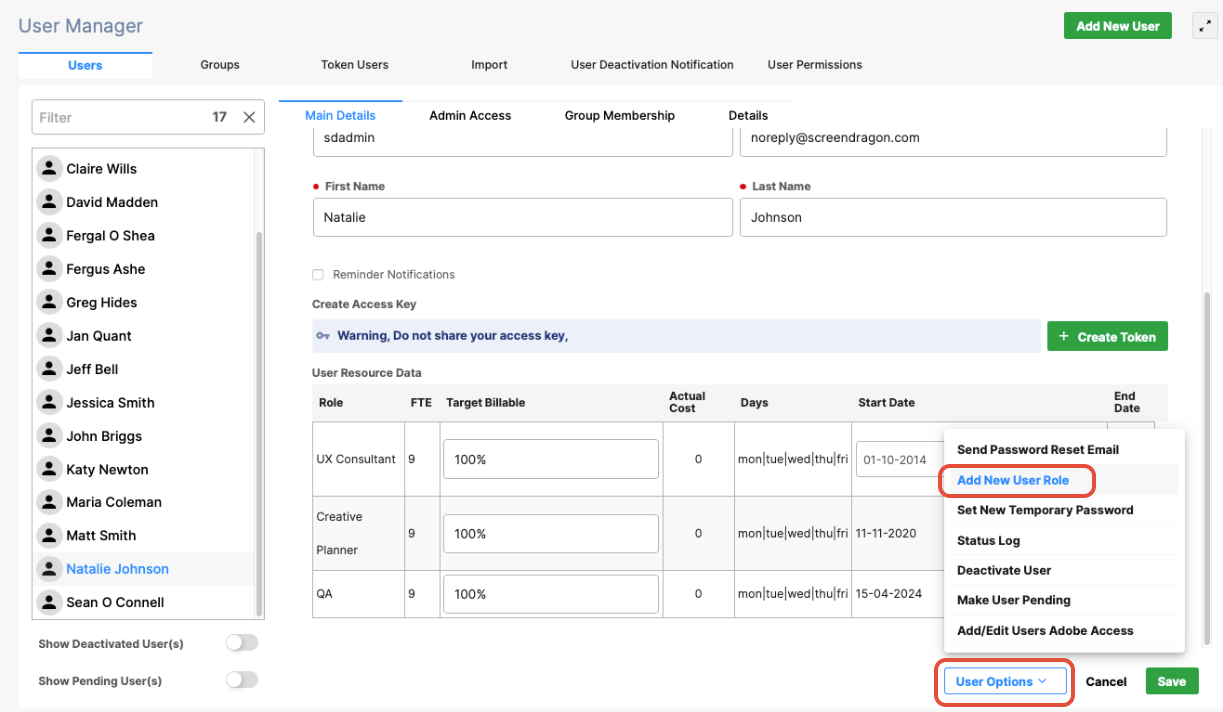
Task: Toggle Show Pending User(s) switch
Action: pyautogui.click(x=242, y=680)
